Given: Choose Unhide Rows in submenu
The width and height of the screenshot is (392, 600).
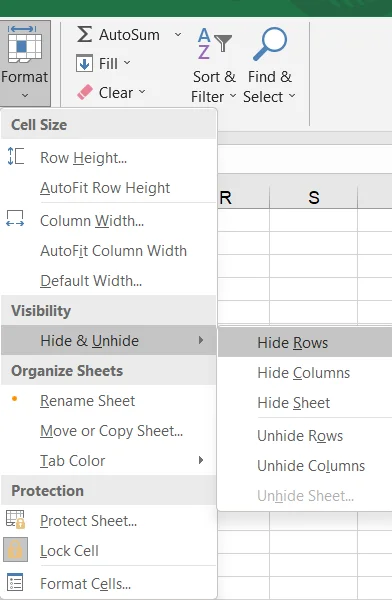Looking at the screenshot, I should (x=305, y=435).
